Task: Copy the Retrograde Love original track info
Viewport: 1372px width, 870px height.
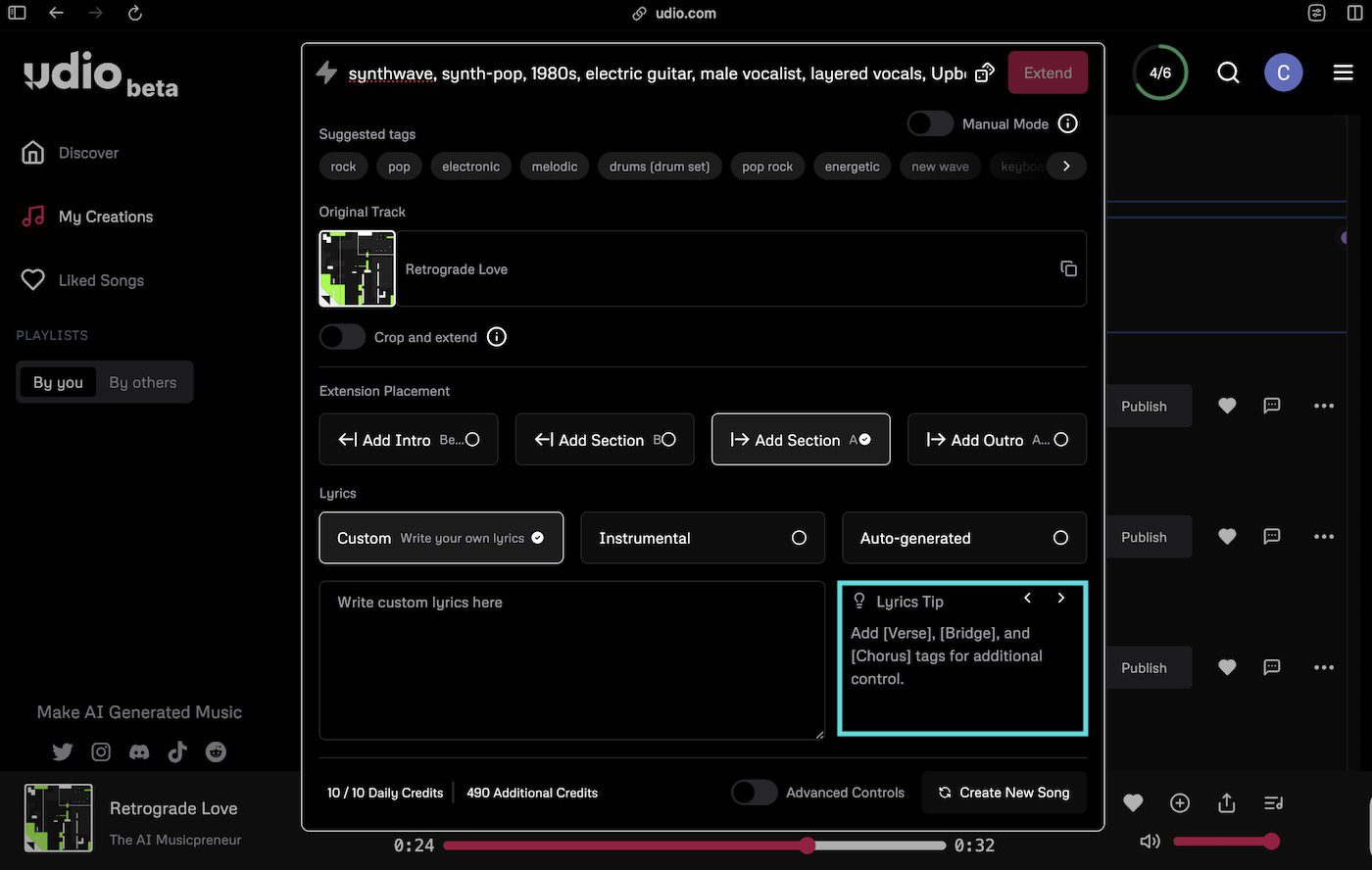Action: pyautogui.click(x=1068, y=267)
